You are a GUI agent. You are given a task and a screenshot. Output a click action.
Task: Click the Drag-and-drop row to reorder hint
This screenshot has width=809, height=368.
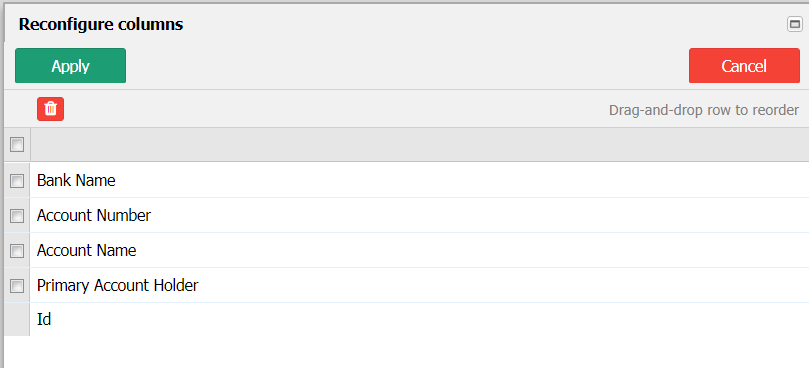704,110
